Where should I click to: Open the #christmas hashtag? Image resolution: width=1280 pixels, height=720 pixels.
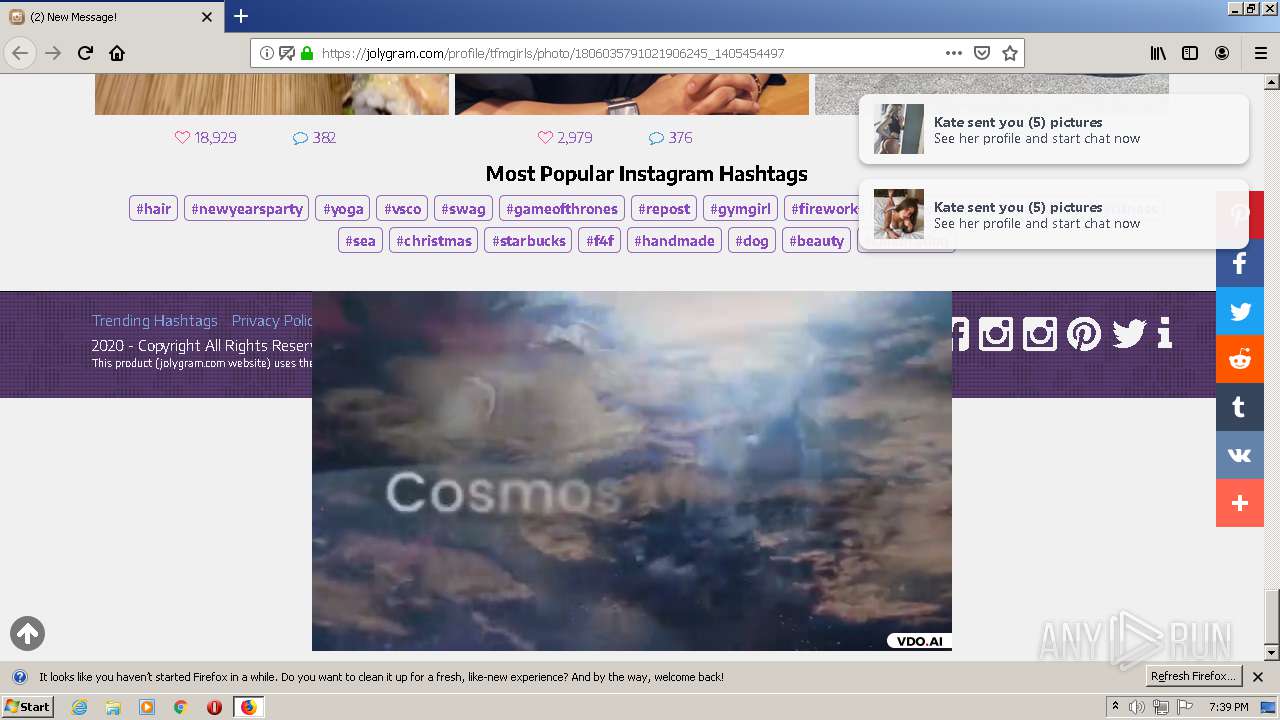pos(434,240)
